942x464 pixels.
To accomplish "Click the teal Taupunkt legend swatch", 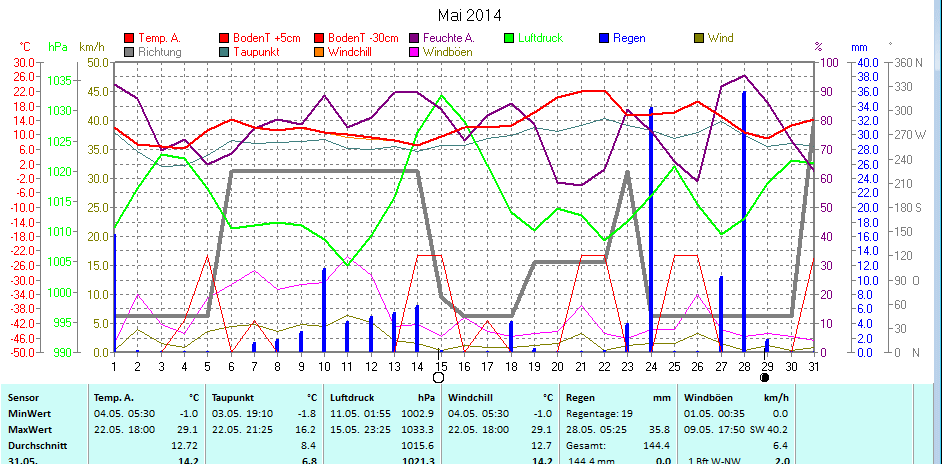I will pyautogui.click(x=225, y=52).
